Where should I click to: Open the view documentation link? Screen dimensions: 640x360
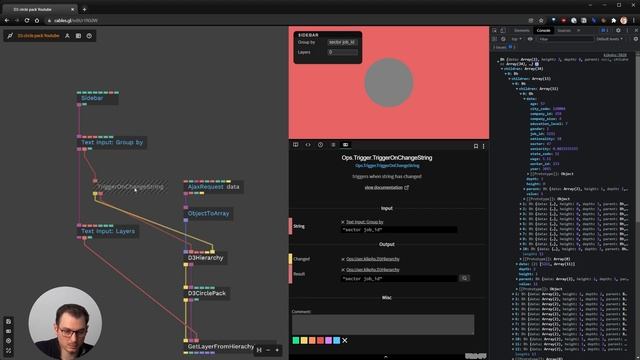coord(386,188)
